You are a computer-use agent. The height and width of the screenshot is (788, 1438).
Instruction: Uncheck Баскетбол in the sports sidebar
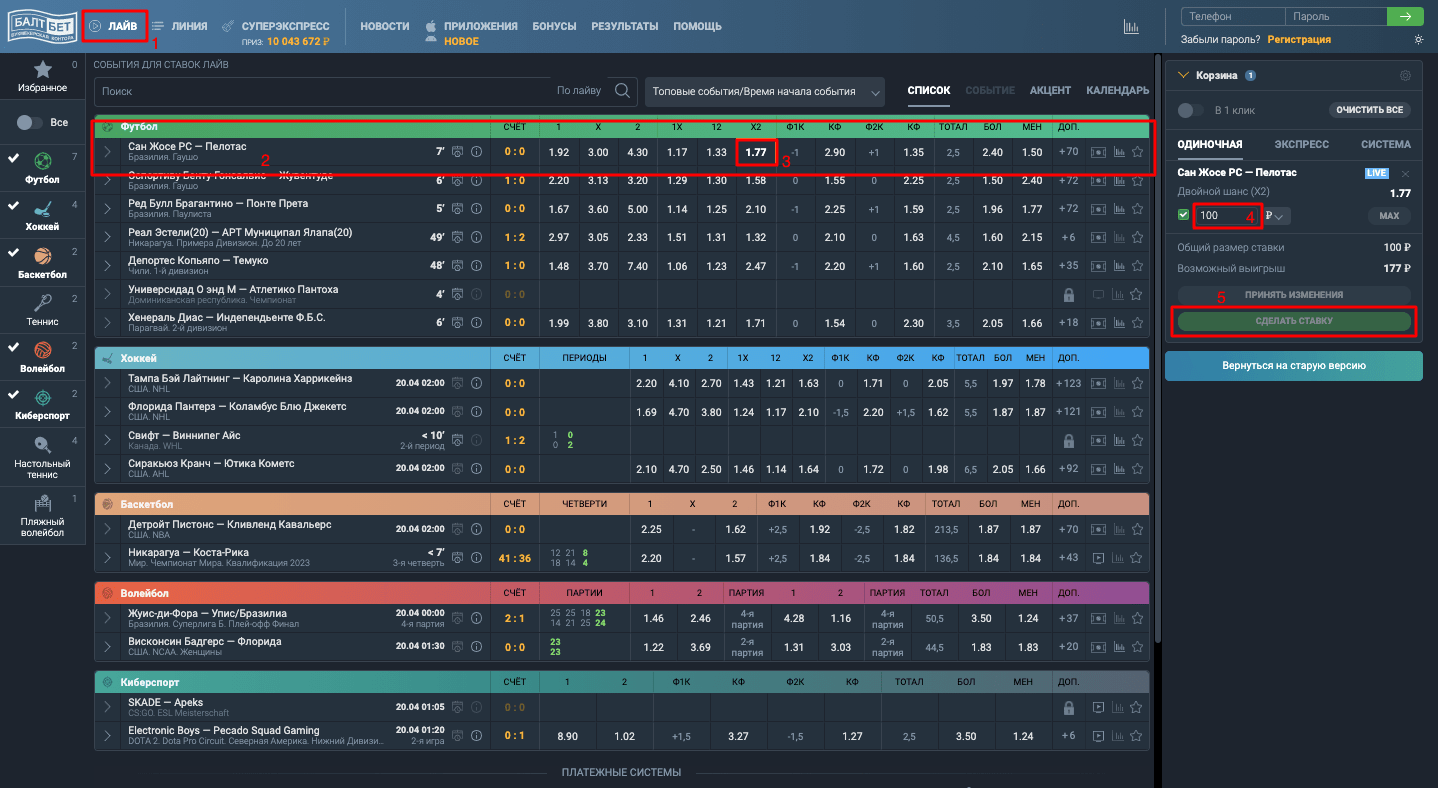tap(13, 253)
